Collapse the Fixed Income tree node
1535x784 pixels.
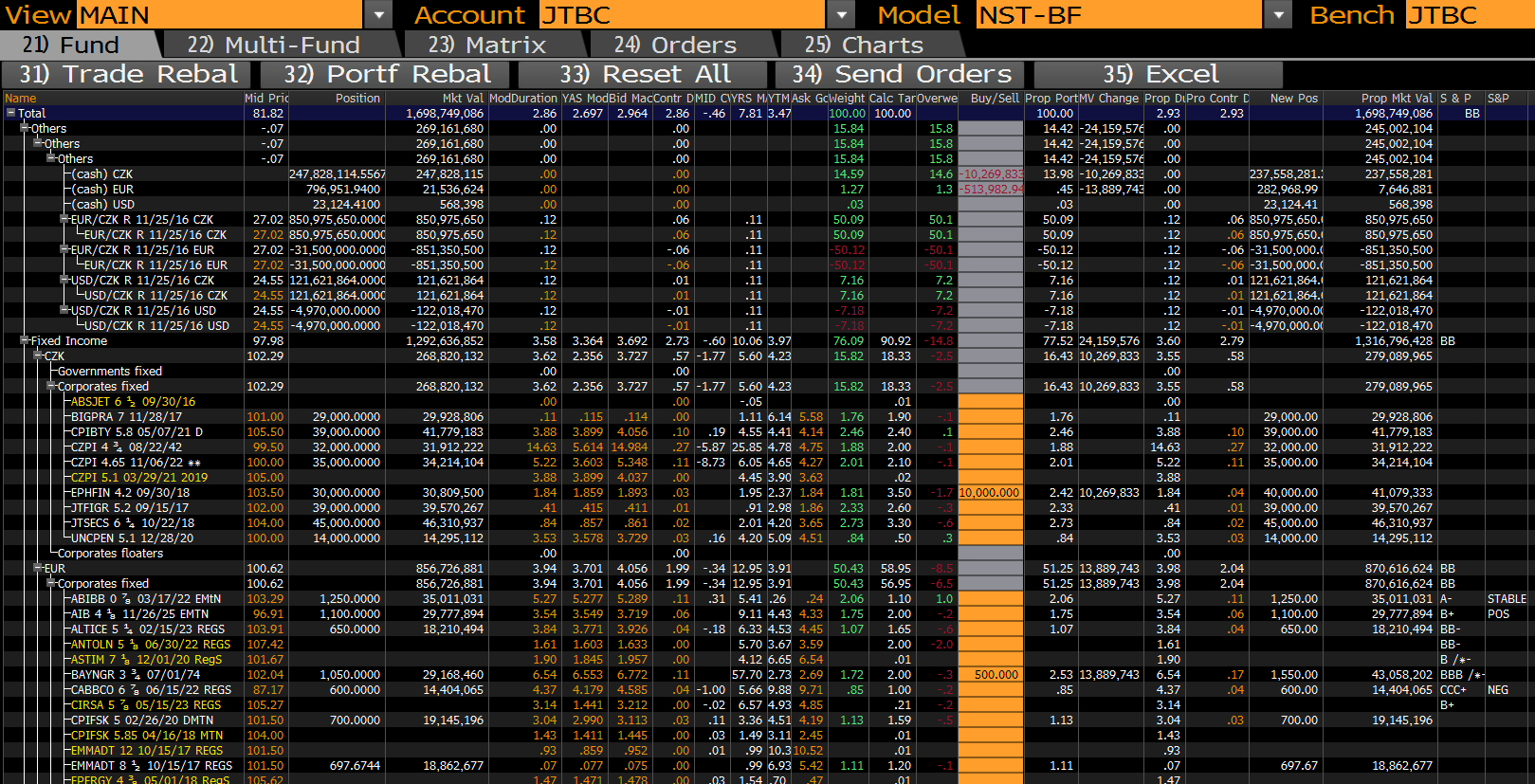25,340
